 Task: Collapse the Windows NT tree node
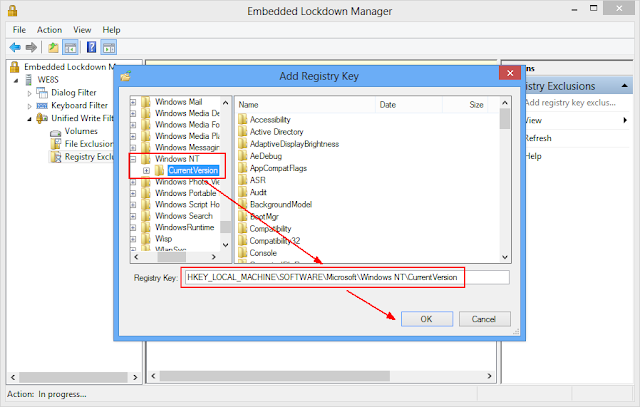tap(133, 159)
